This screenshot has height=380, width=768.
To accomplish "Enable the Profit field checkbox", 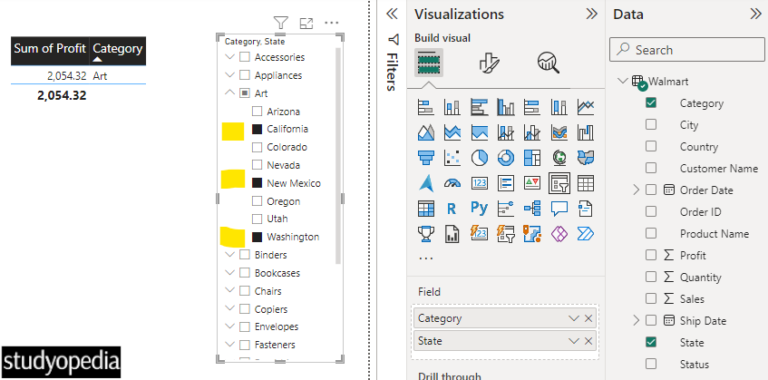I will (651, 255).
